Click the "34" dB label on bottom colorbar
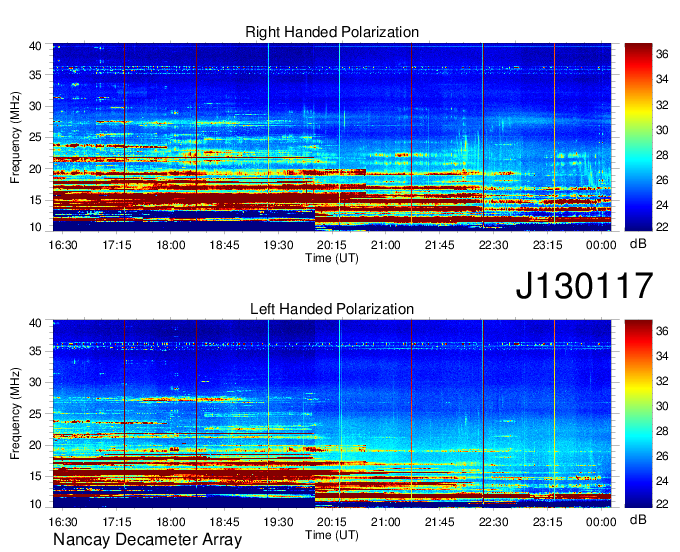 (x=662, y=356)
